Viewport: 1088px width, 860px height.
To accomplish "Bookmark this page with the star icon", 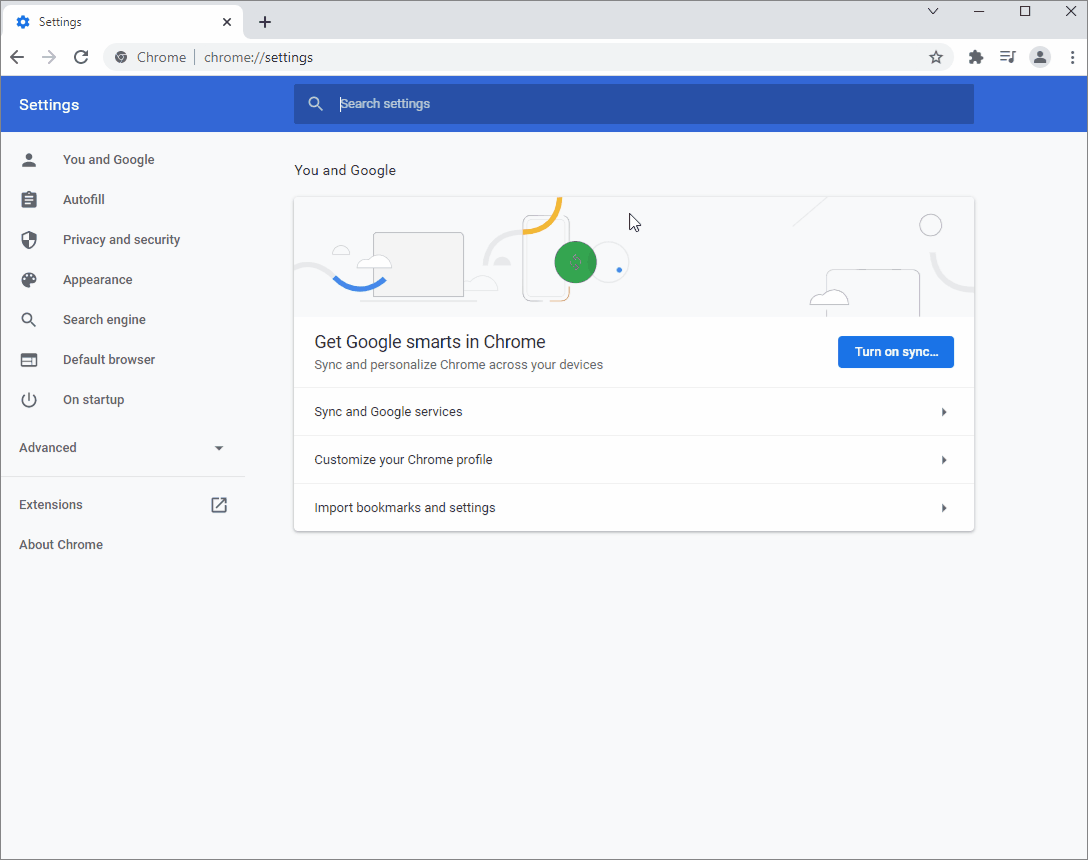I will 936,57.
